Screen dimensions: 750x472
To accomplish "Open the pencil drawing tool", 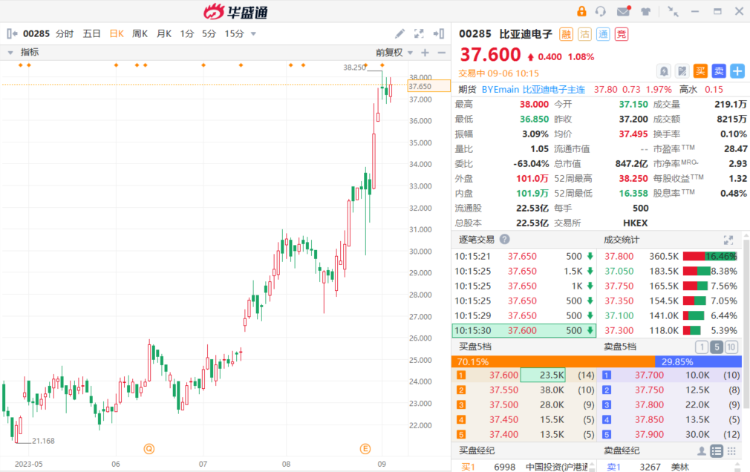I will 399,33.
